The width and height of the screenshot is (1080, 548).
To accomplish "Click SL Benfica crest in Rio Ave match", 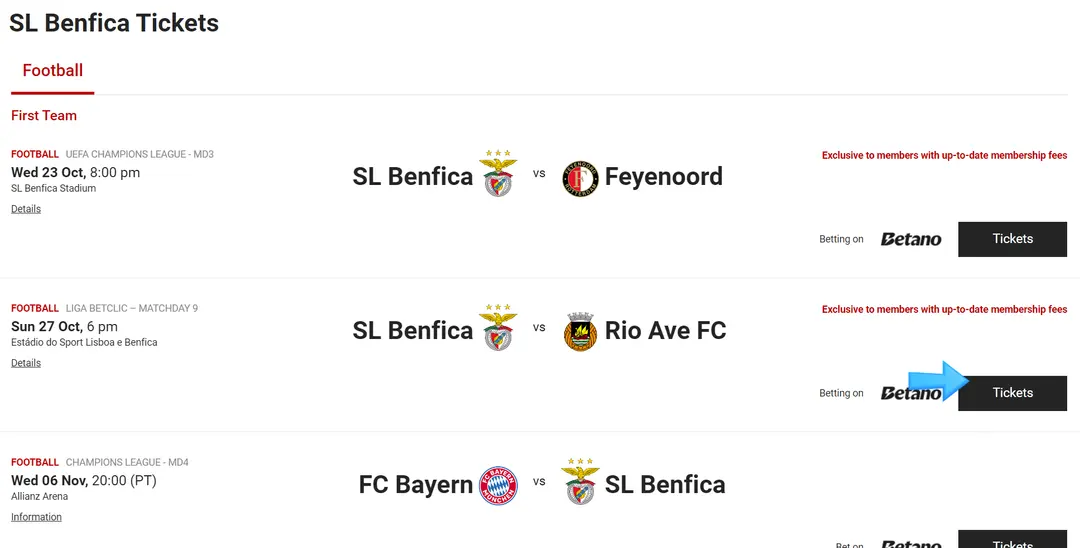I will tap(498, 328).
